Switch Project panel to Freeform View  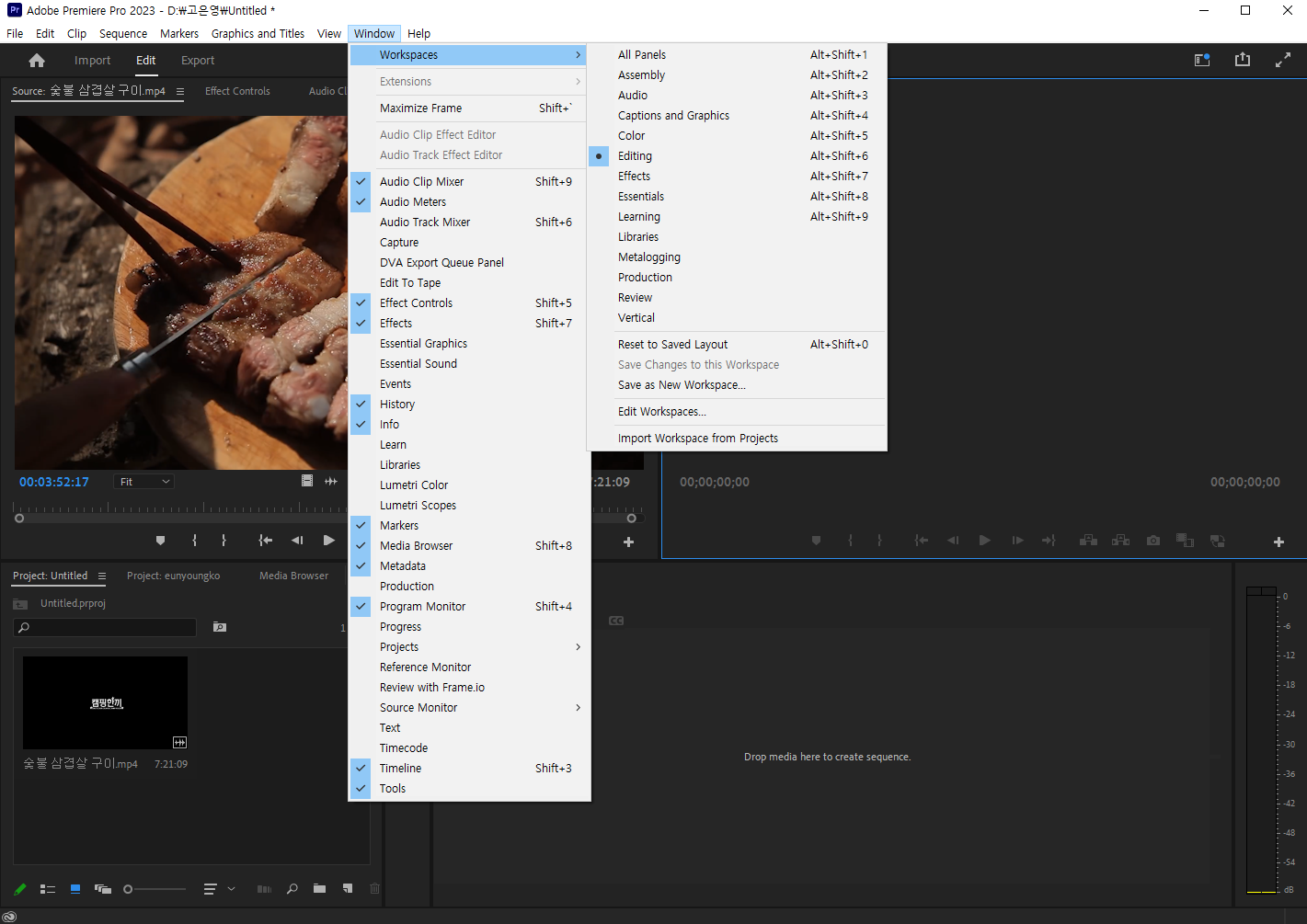coord(103,889)
